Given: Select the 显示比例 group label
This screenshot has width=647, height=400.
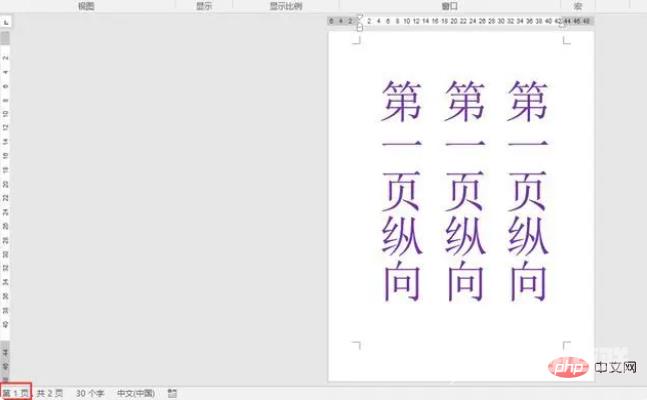Looking at the screenshot, I should [x=284, y=5].
